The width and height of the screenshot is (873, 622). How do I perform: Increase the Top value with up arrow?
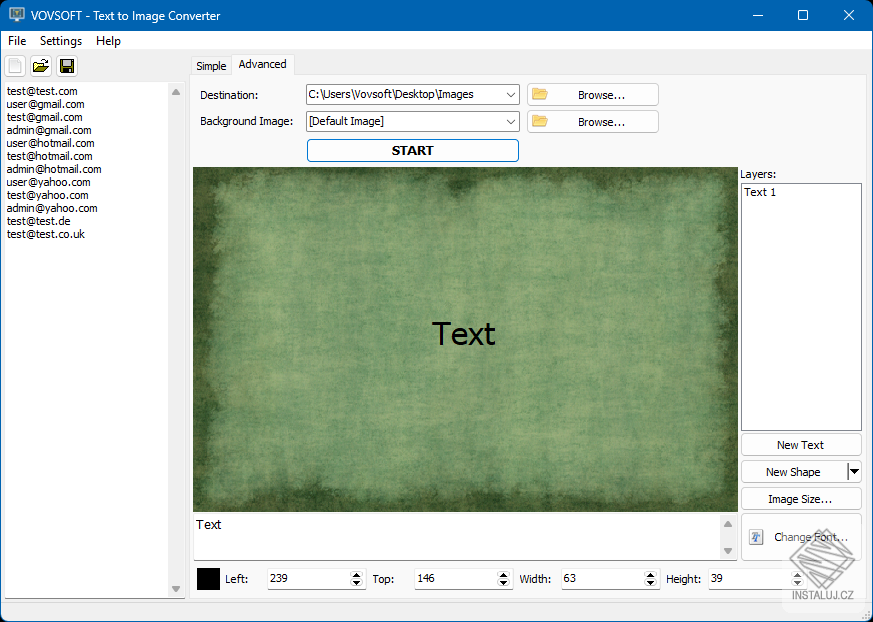[504, 575]
